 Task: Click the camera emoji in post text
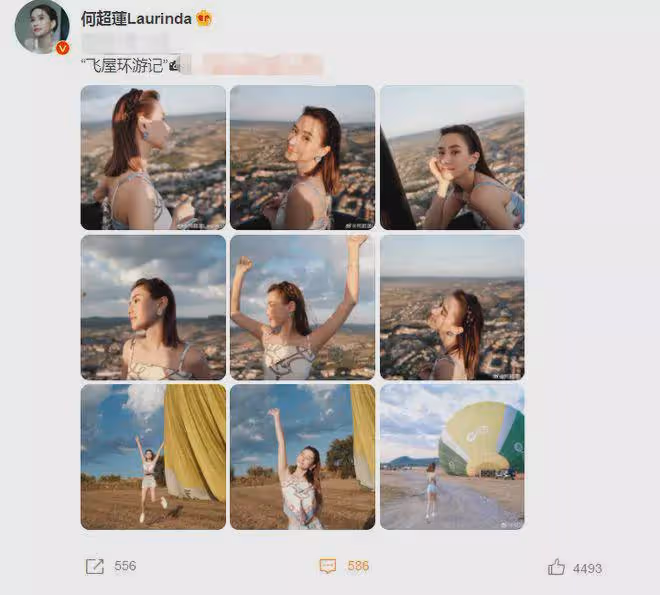click(175, 66)
